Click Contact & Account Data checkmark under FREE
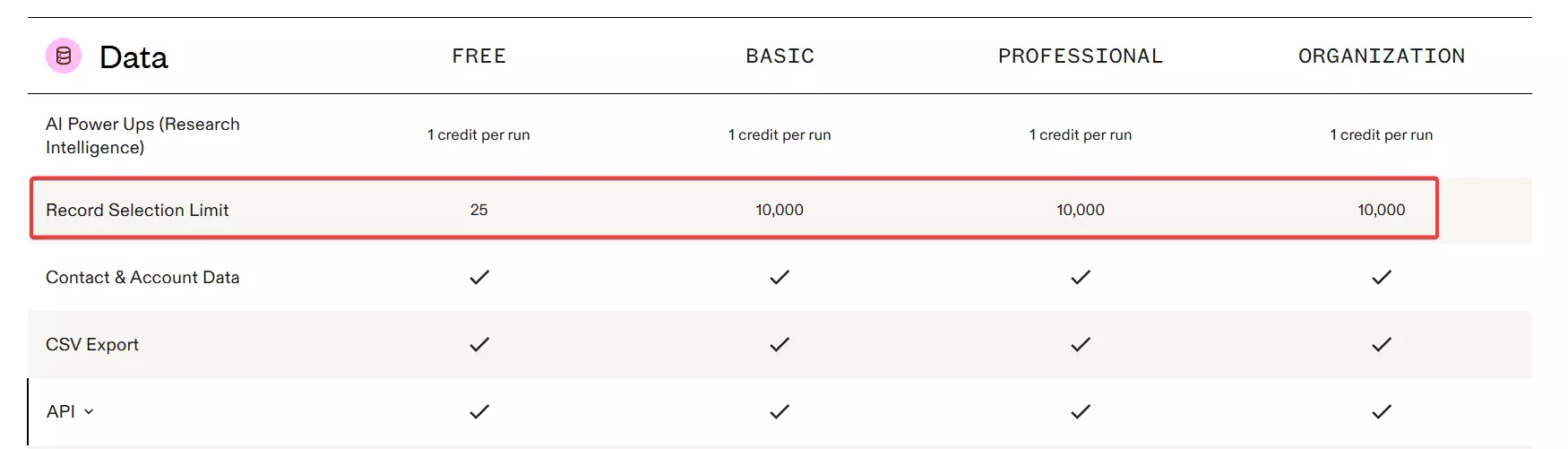Viewport: 1568px width, 449px height. pyautogui.click(x=479, y=277)
